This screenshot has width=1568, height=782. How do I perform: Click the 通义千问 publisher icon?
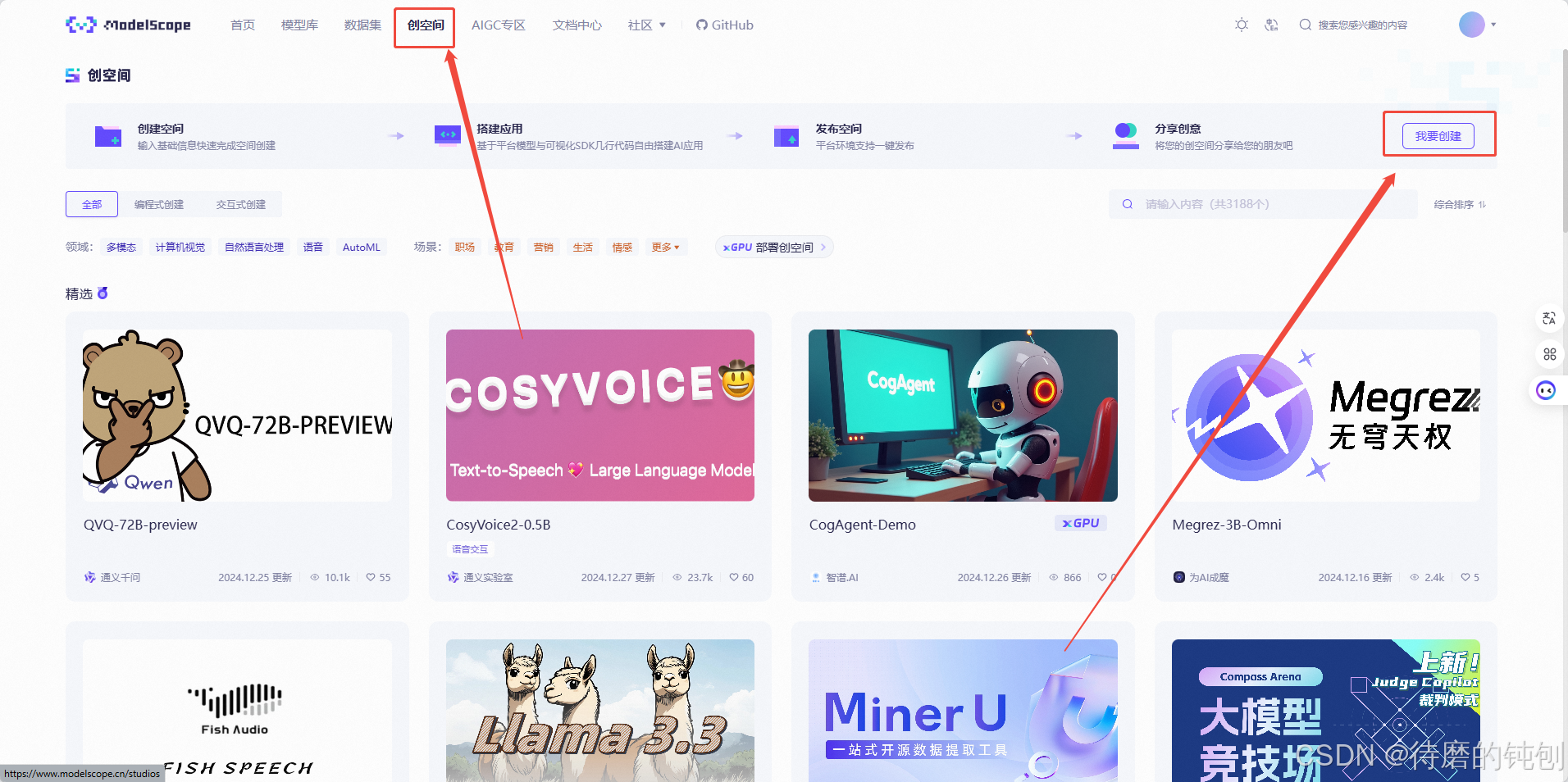click(x=89, y=577)
